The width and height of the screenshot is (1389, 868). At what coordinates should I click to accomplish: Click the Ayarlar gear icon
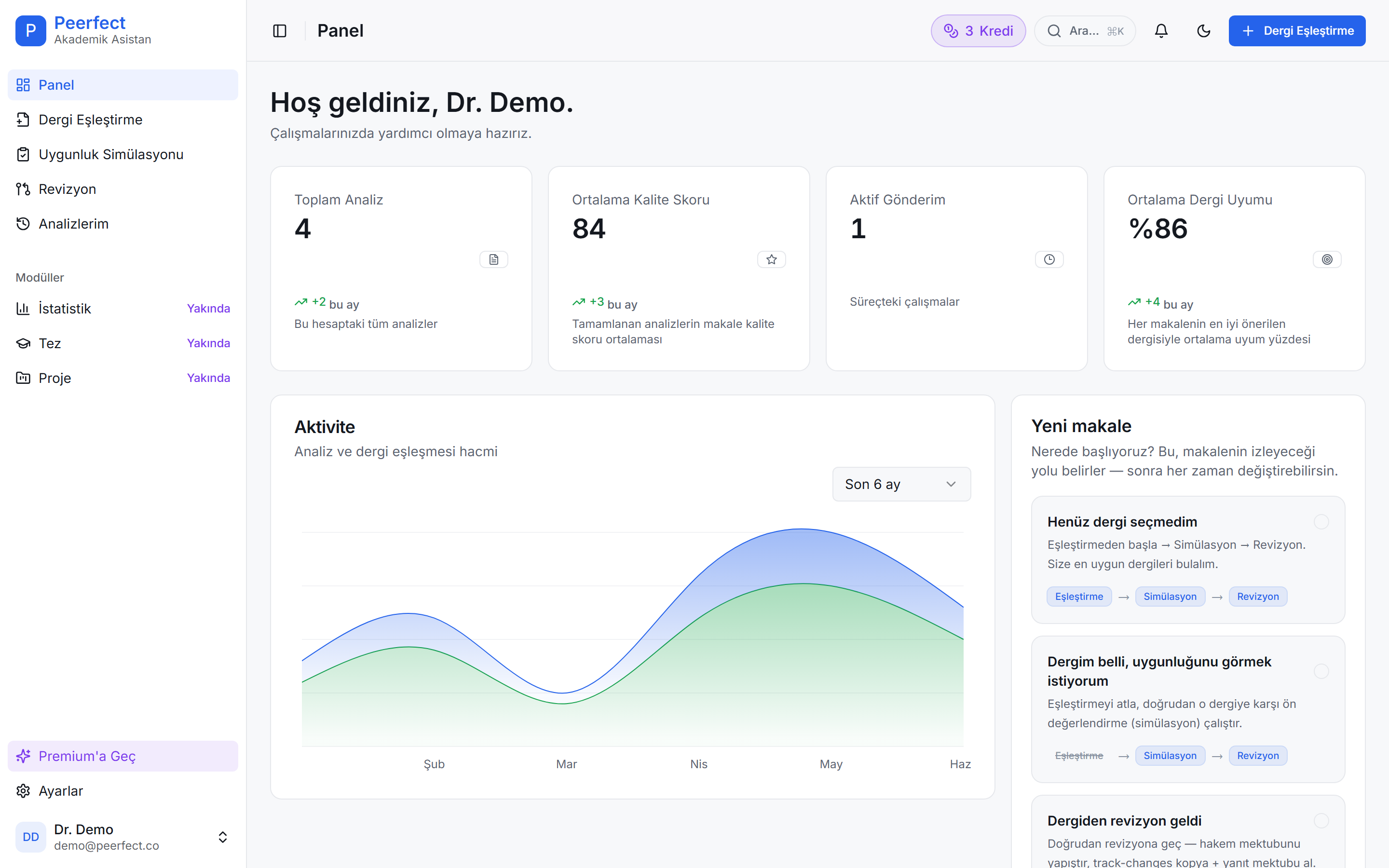[x=23, y=790]
